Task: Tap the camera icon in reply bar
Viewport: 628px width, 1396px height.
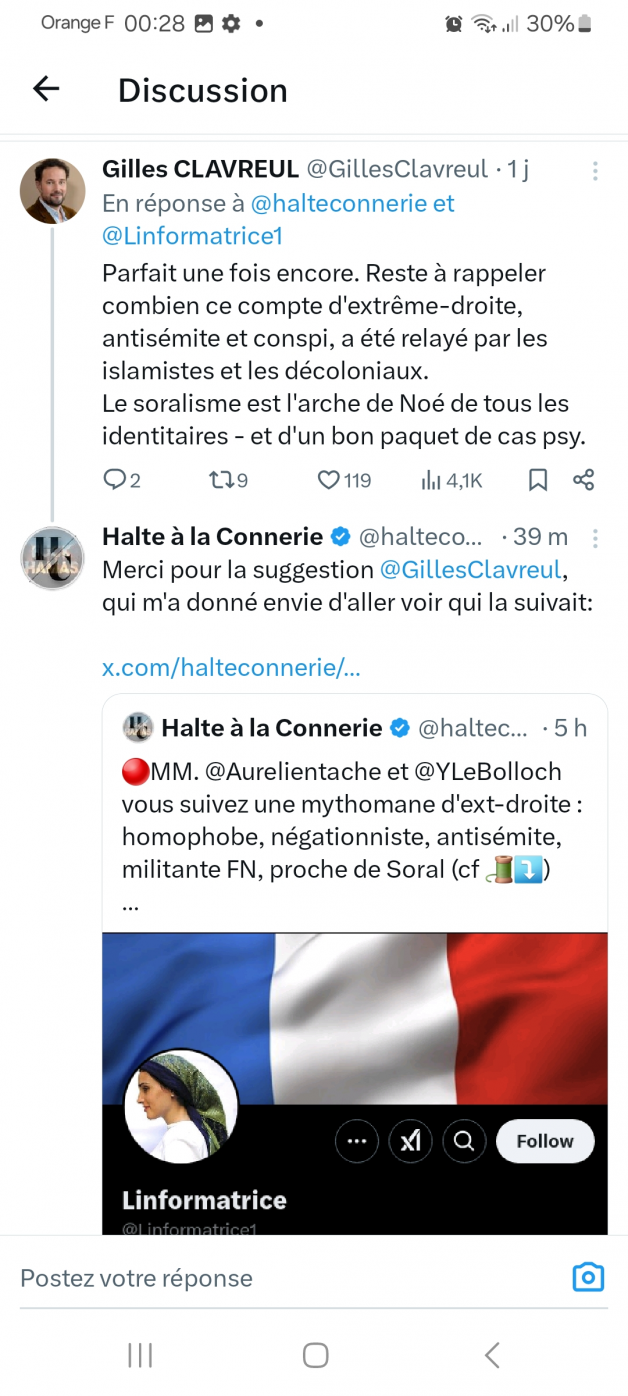Action: pyautogui.click(x=588, y=1277)
